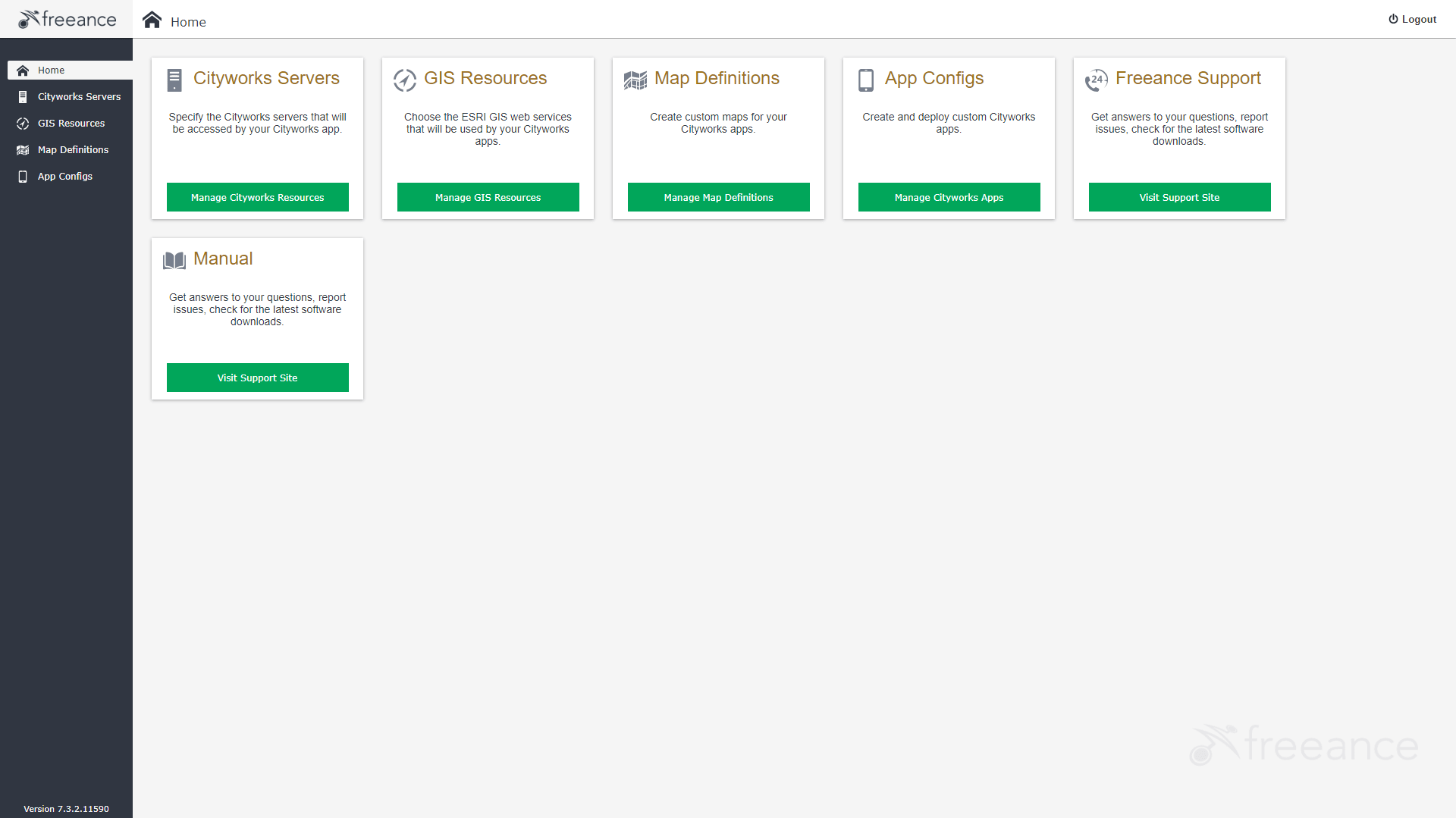Visit Support Site from Manual card
The width and height of the screenshot is (1456, 818).
(258, 378)
